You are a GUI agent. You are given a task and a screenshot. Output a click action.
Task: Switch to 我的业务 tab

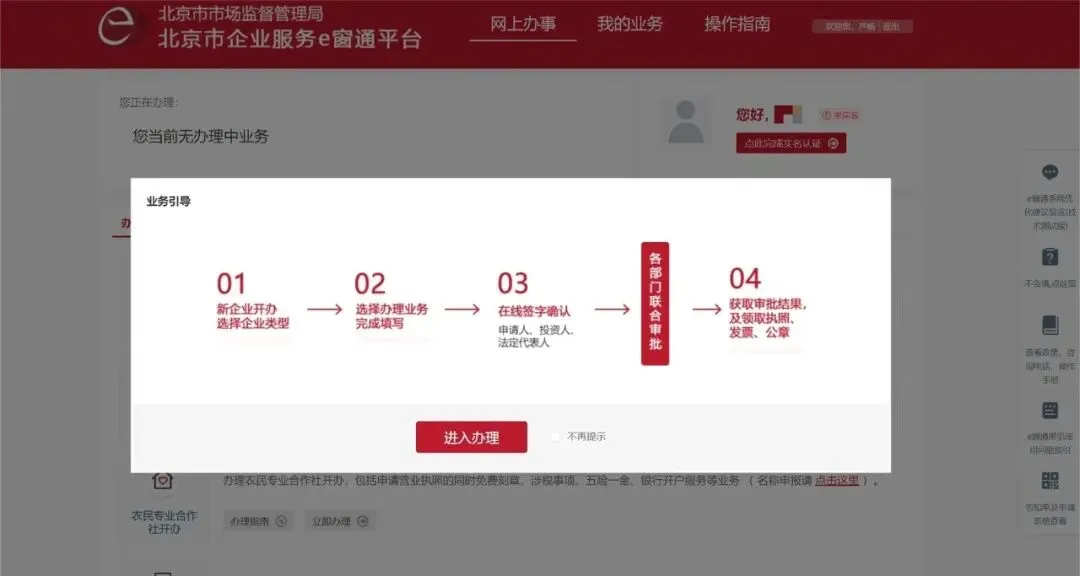click(x=630, y=24)
